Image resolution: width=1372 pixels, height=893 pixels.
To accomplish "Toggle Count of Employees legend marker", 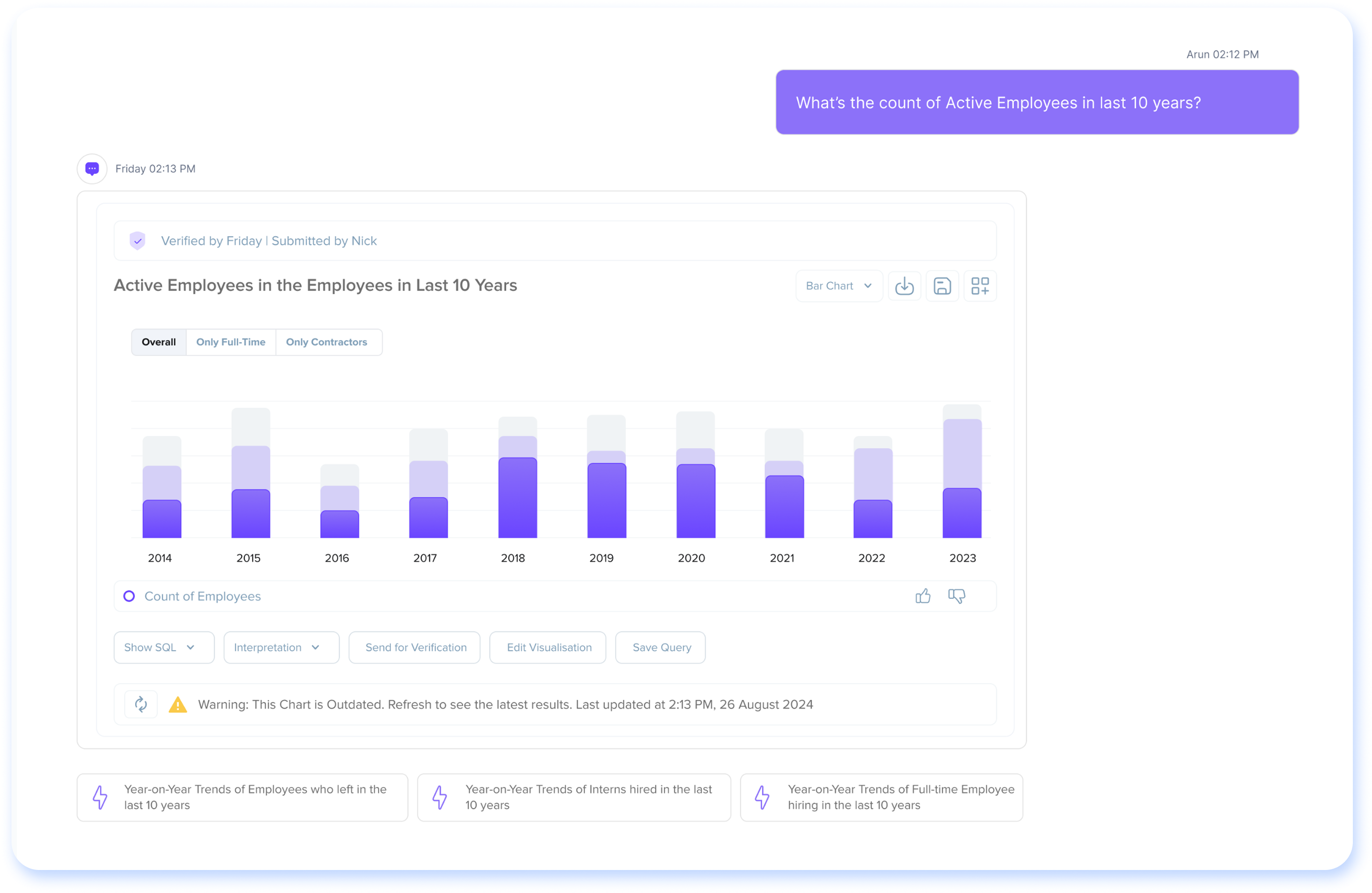I will coord(130,596).
